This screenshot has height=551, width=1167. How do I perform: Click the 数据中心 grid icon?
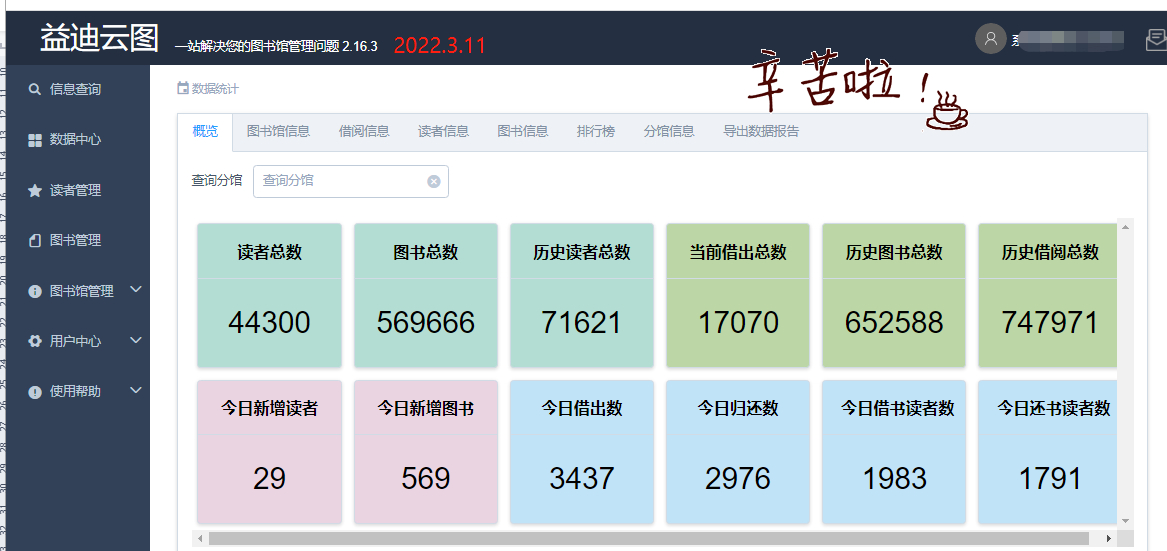(35, 140)
